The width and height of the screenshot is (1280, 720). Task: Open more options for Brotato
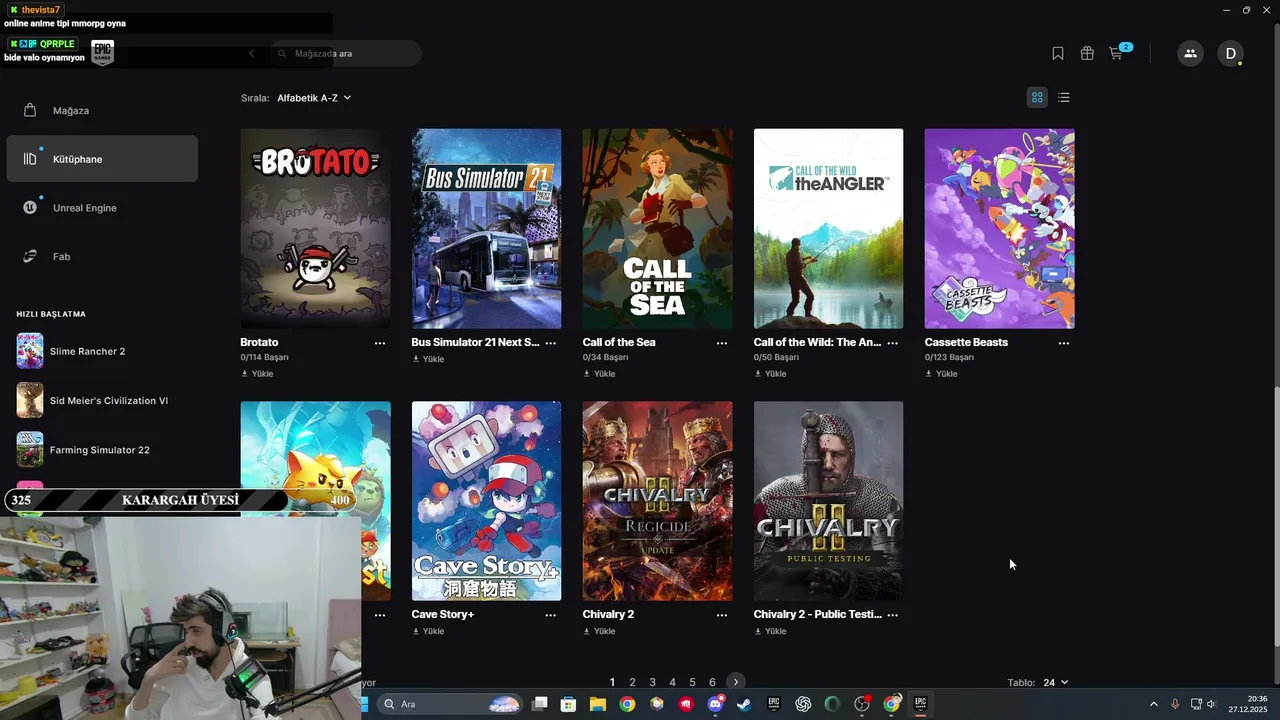point(380,343)
